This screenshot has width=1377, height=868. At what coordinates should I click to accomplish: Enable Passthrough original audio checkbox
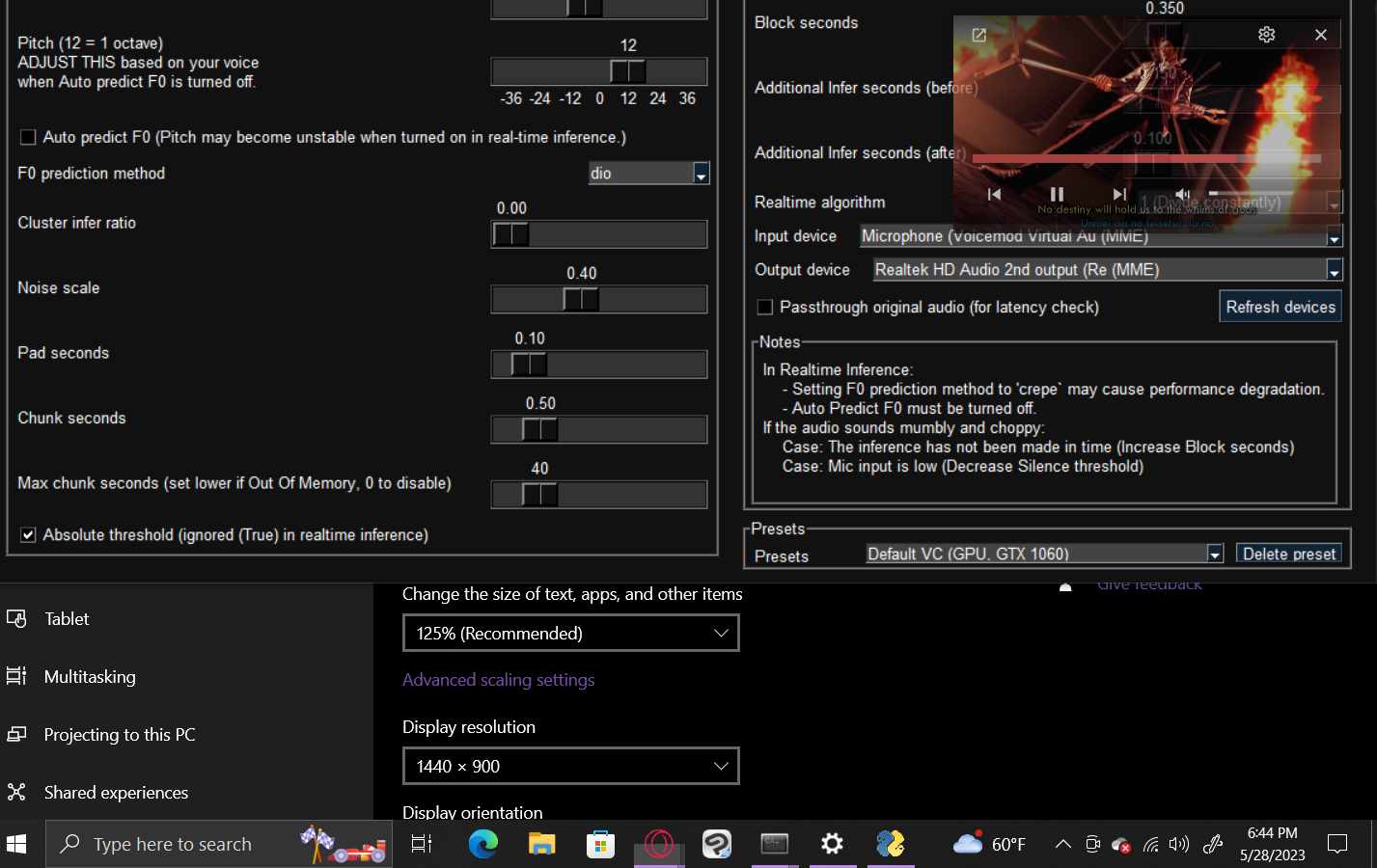pos(764,307)
